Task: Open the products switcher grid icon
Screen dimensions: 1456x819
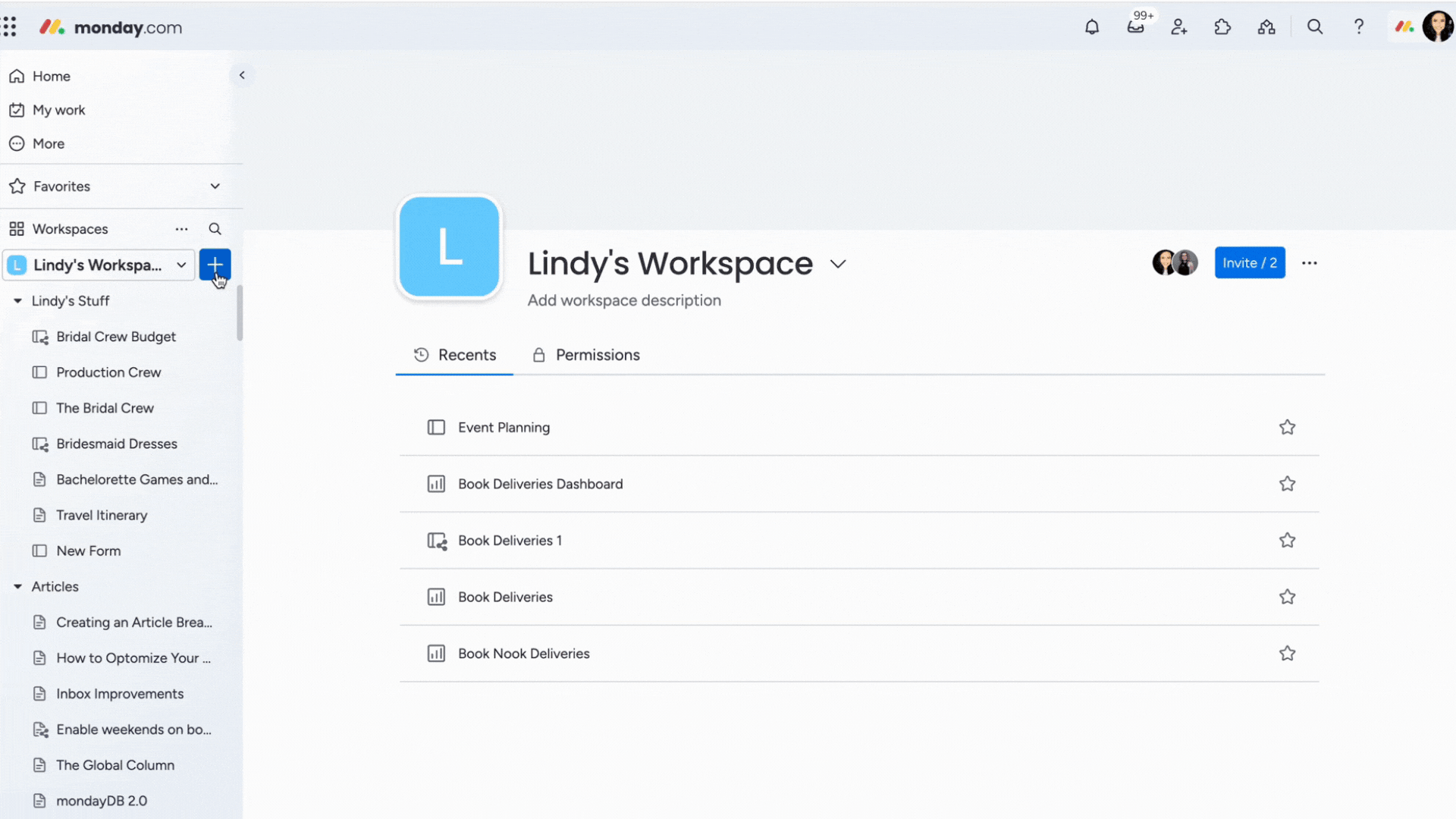Action: point(9,27)
